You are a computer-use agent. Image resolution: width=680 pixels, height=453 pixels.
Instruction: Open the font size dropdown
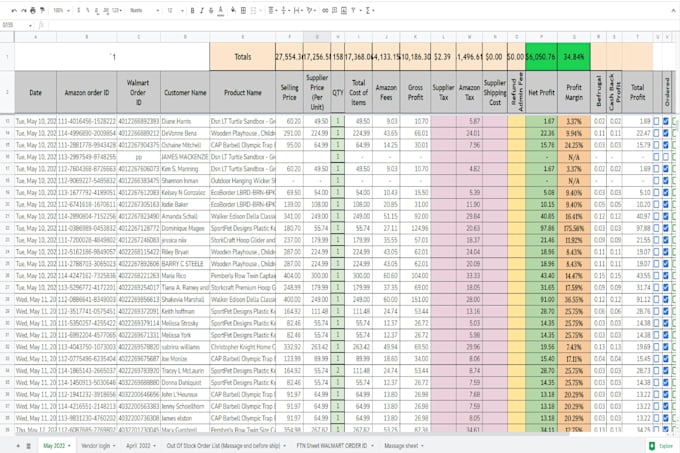(175, 10)
